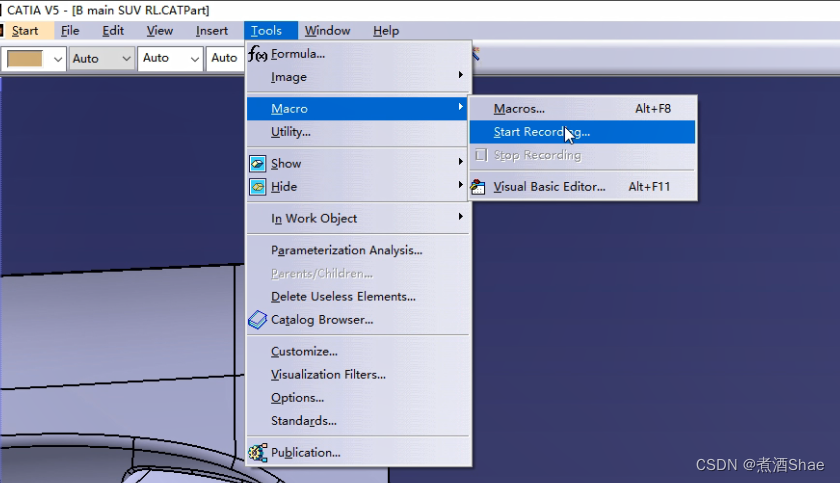
Task: Open Visual Basic Editor... entry
Action: [583, 187]
